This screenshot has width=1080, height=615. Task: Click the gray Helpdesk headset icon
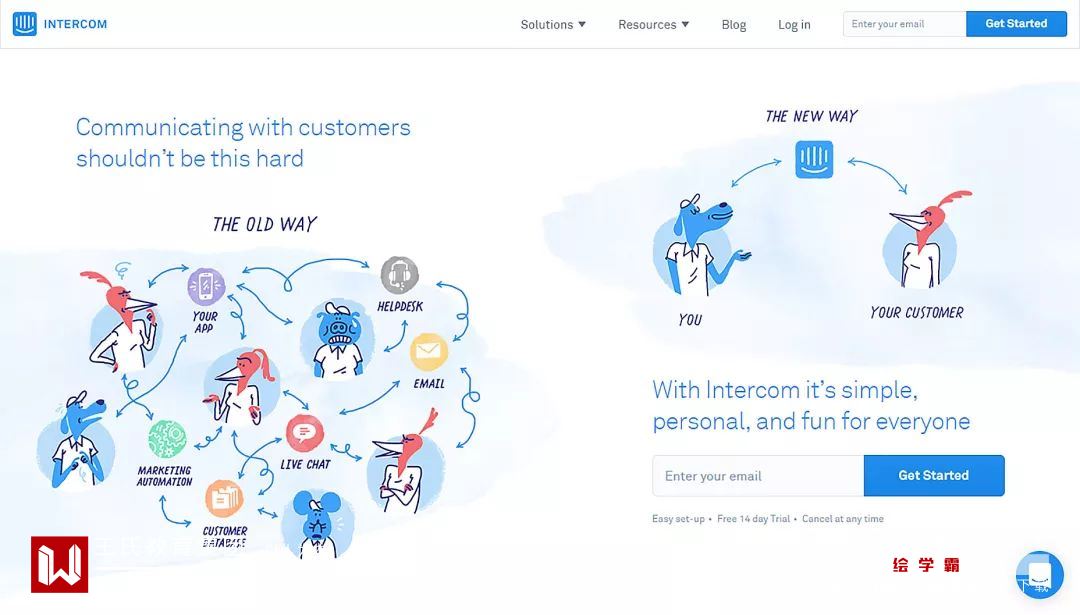pos(399,275)
